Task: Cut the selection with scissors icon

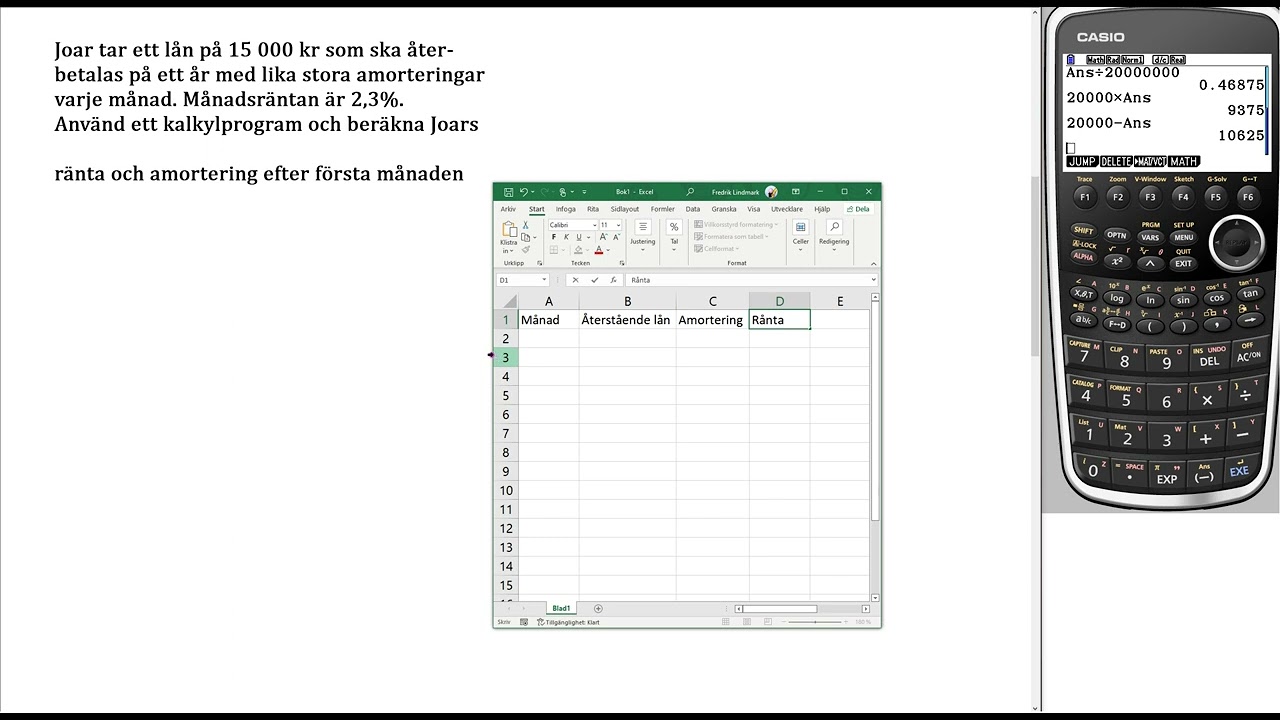Action: 525,225
